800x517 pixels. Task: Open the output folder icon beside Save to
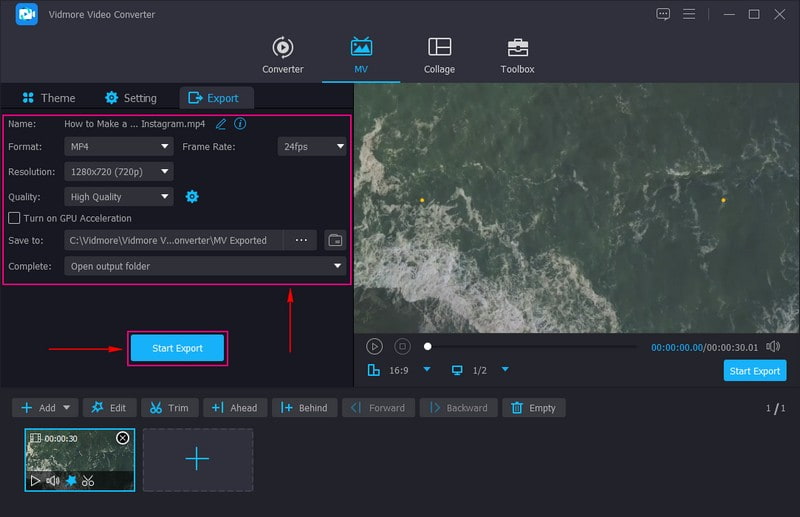click(x=335, y=240)
